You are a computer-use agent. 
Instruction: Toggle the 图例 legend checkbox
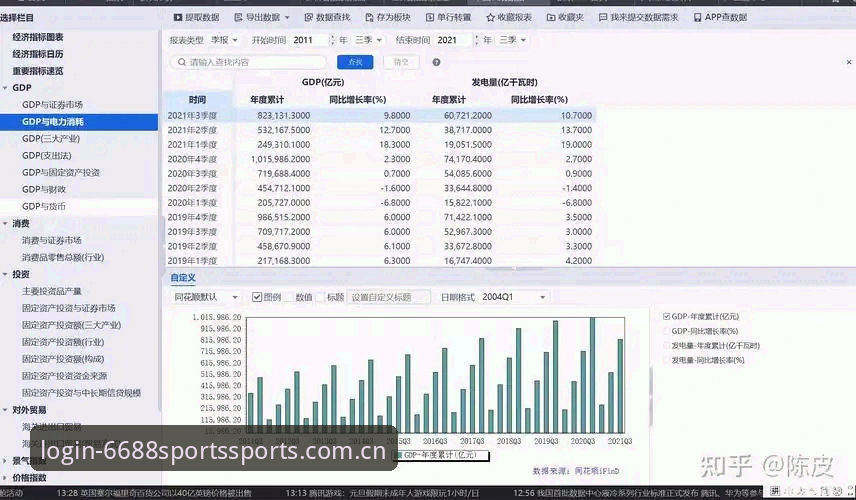coord(257,297)
